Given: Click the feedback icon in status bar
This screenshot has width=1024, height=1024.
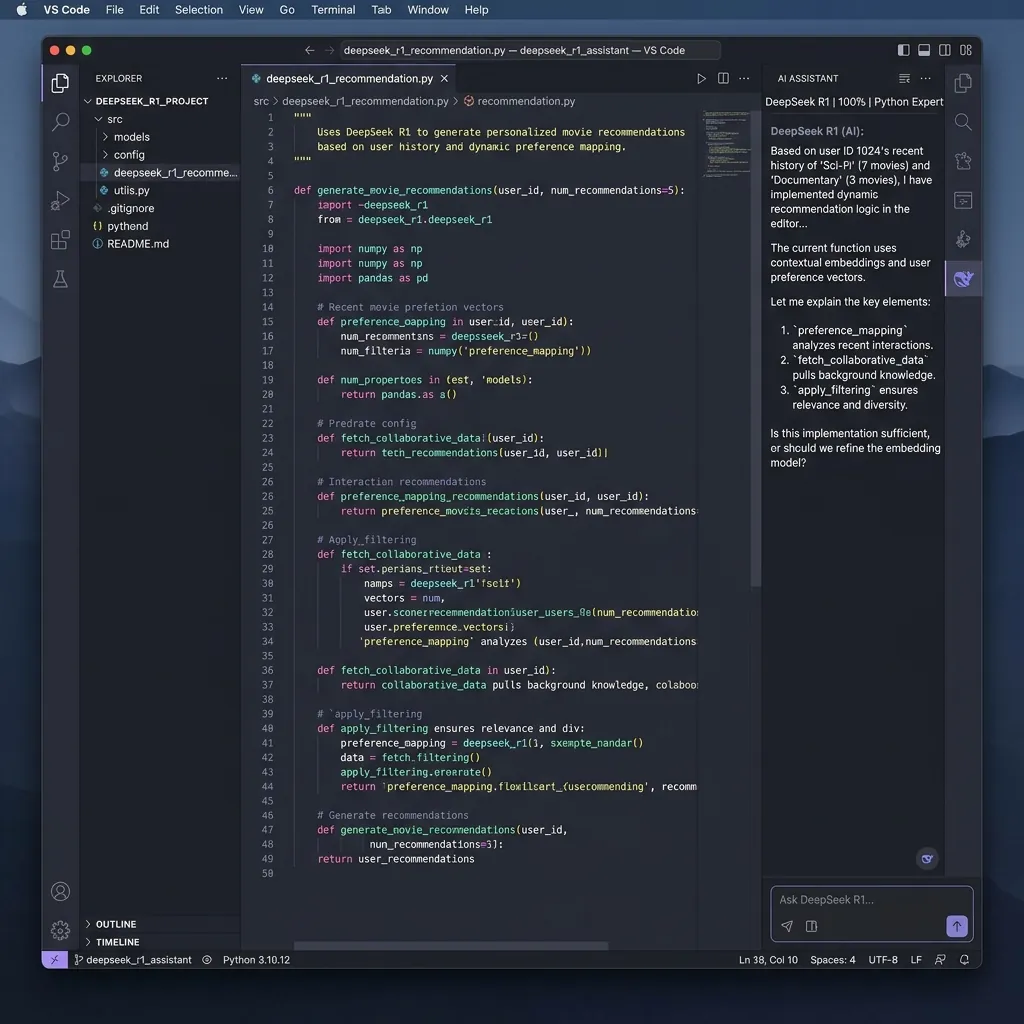Looking at the screenshot, I should (940, 959).
